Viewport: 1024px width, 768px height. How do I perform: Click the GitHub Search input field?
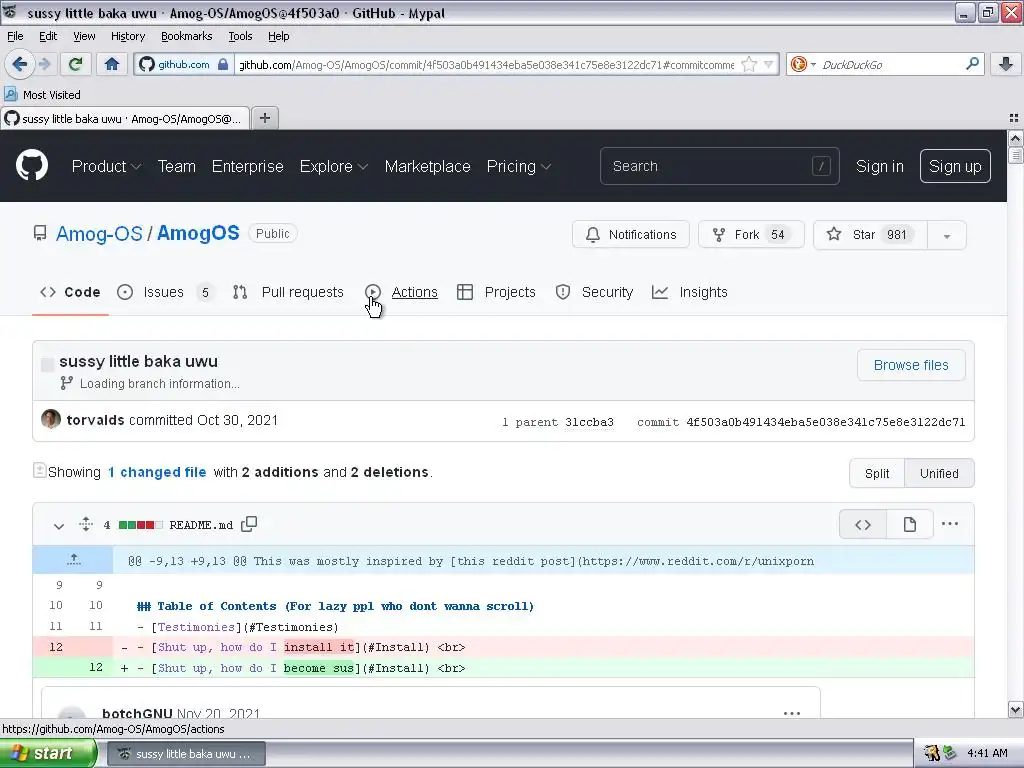(719, 167)
